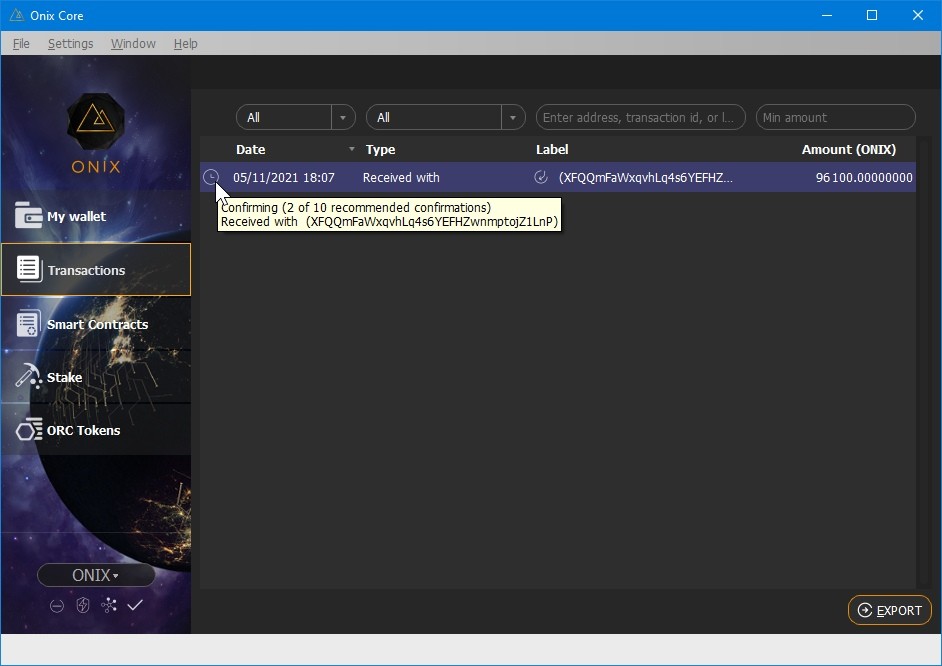Click the ORC Tokens hexagon icon
The height and width of the screenshot is (666, 942).
[29, 430]
